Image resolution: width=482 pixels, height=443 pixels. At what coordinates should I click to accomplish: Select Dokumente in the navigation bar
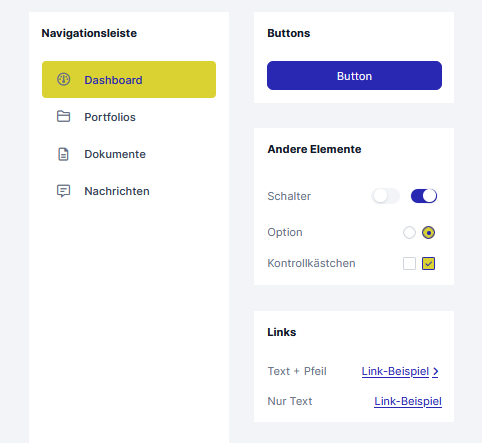click(129, 154)
